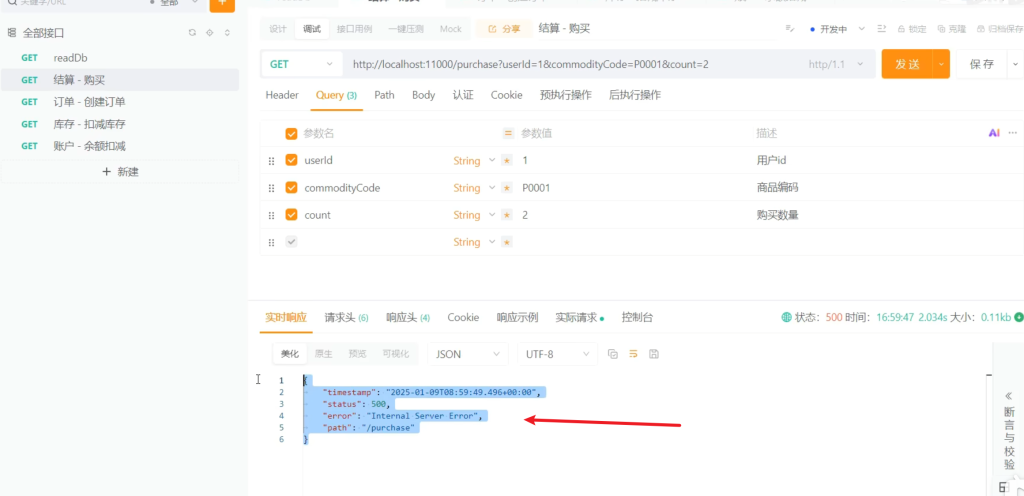This screenshot has width=1024, height=496.
Task: Copy response body using the copy icon
Action: pos(613,354)
